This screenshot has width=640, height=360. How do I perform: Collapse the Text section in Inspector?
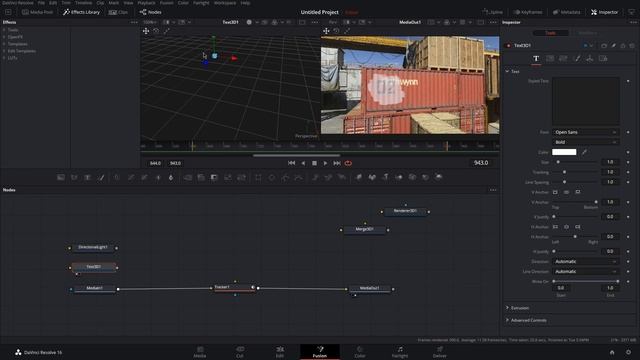tap(507, 71)
